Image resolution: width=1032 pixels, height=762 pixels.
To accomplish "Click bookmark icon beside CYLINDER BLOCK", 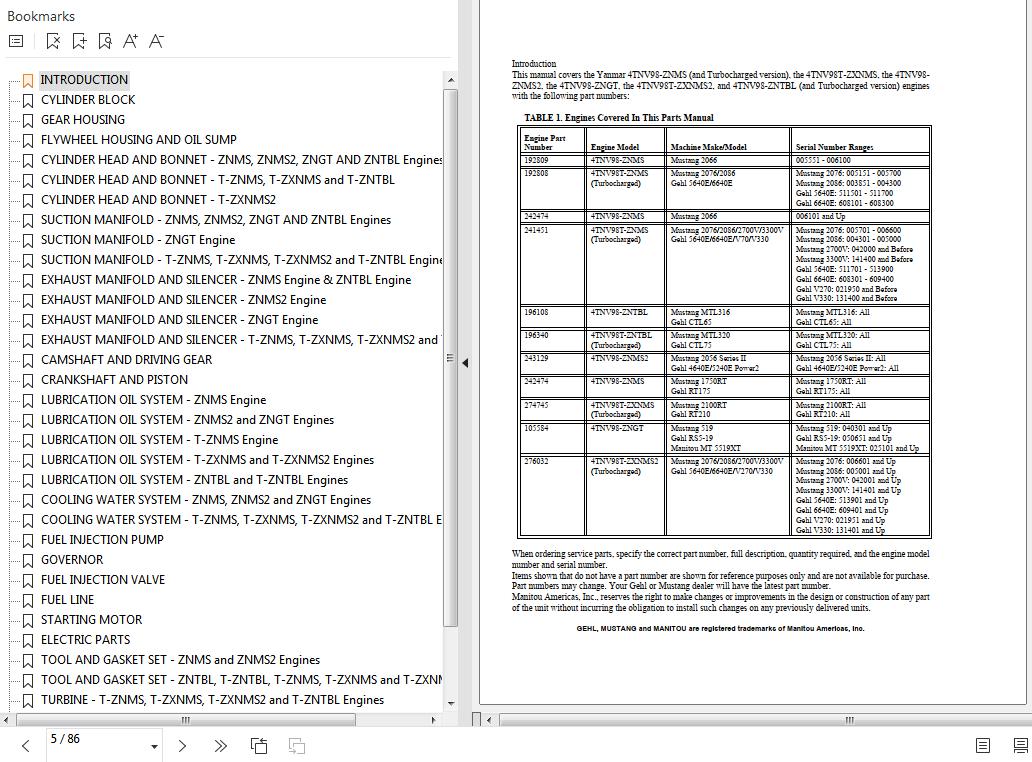I will (28, 101).
